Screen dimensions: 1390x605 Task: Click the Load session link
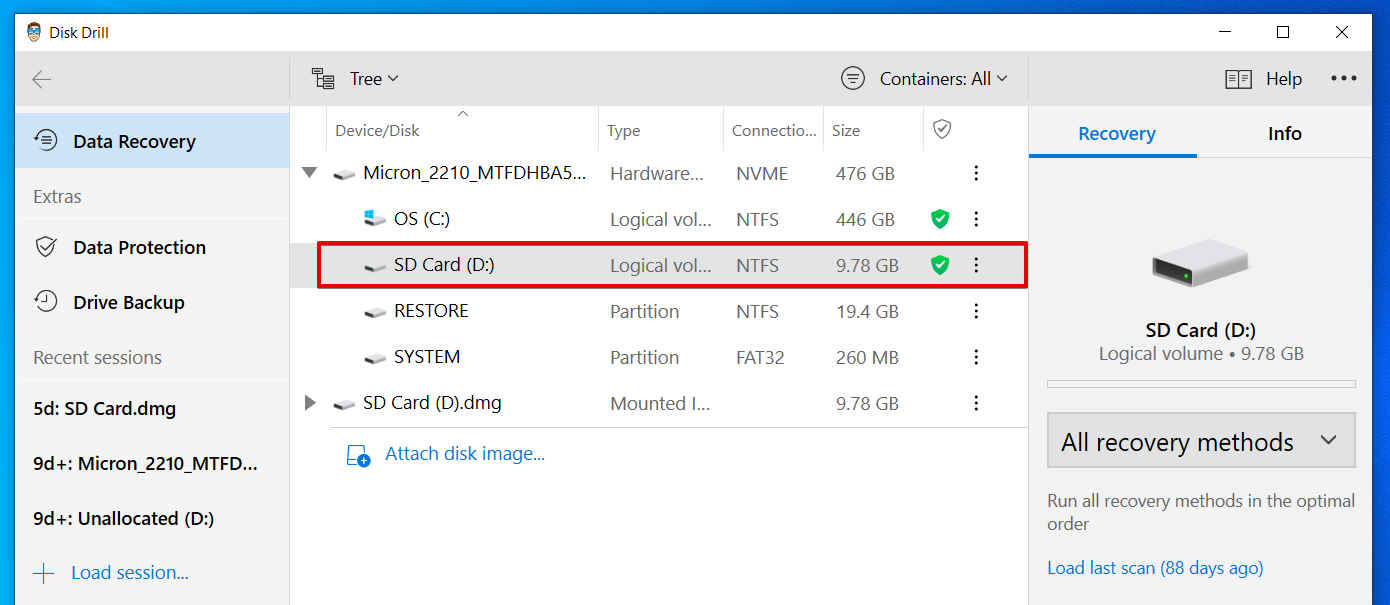click(130, 573)
